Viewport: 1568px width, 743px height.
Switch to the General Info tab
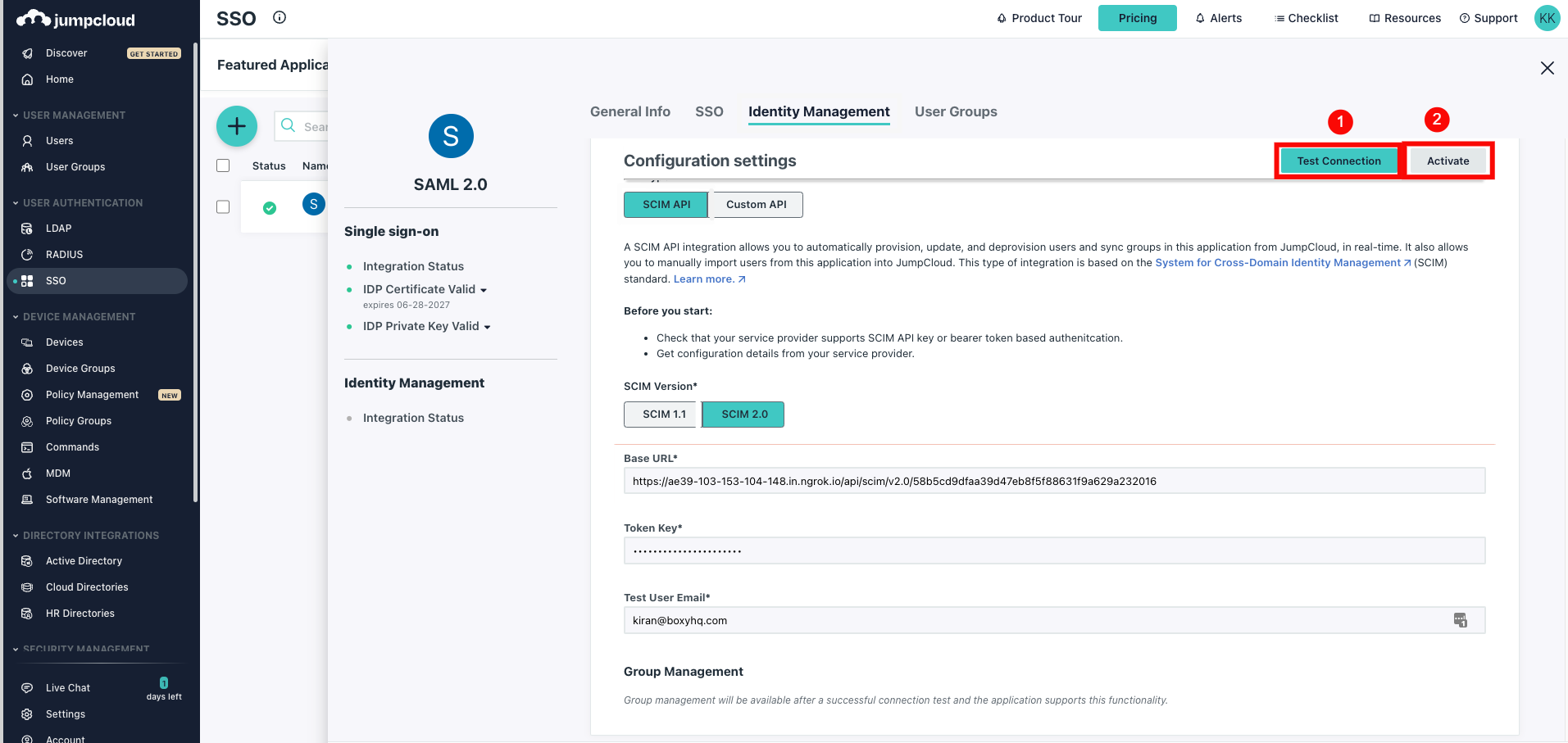pos(630,111)
